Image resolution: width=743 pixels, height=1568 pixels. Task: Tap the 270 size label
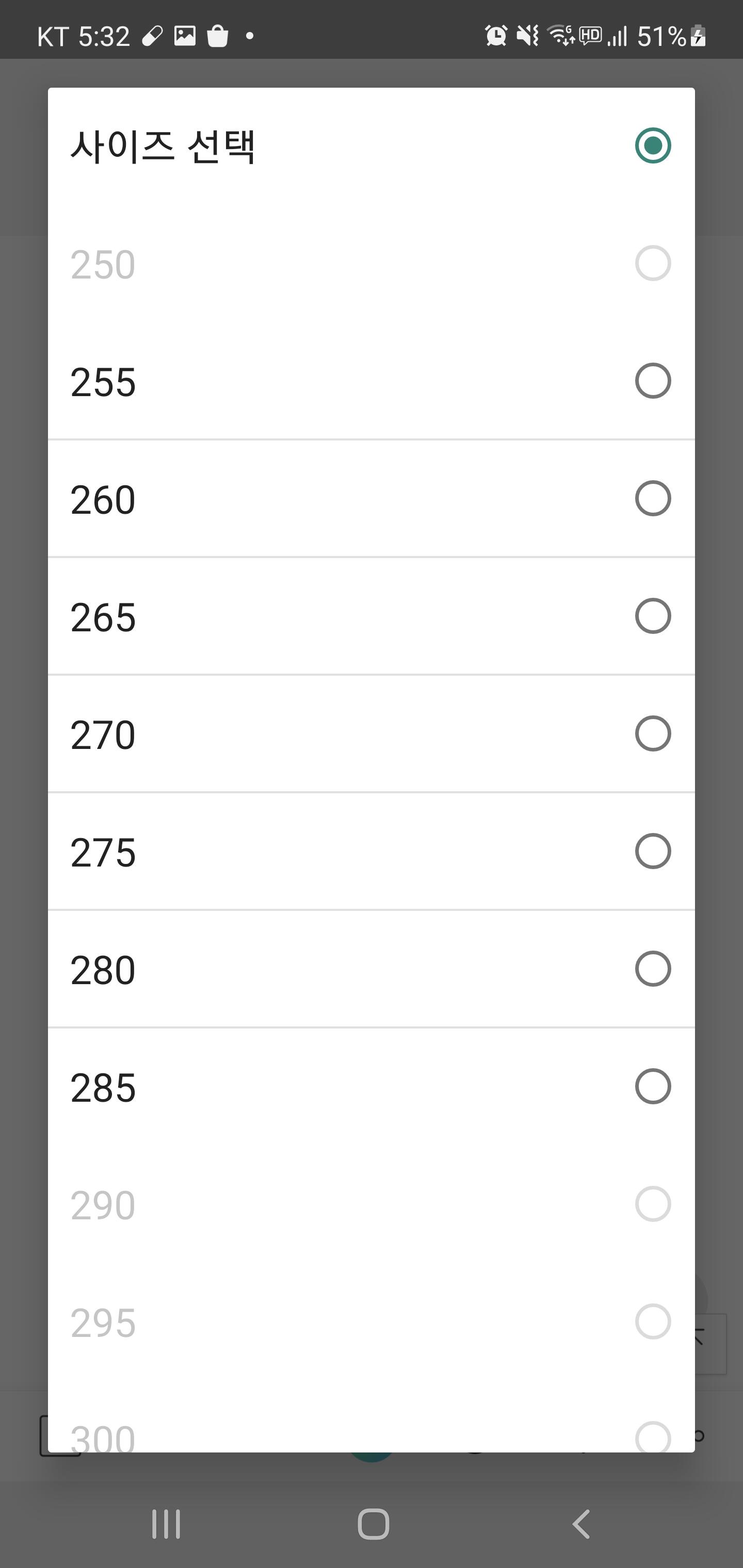tap(103, 734)
